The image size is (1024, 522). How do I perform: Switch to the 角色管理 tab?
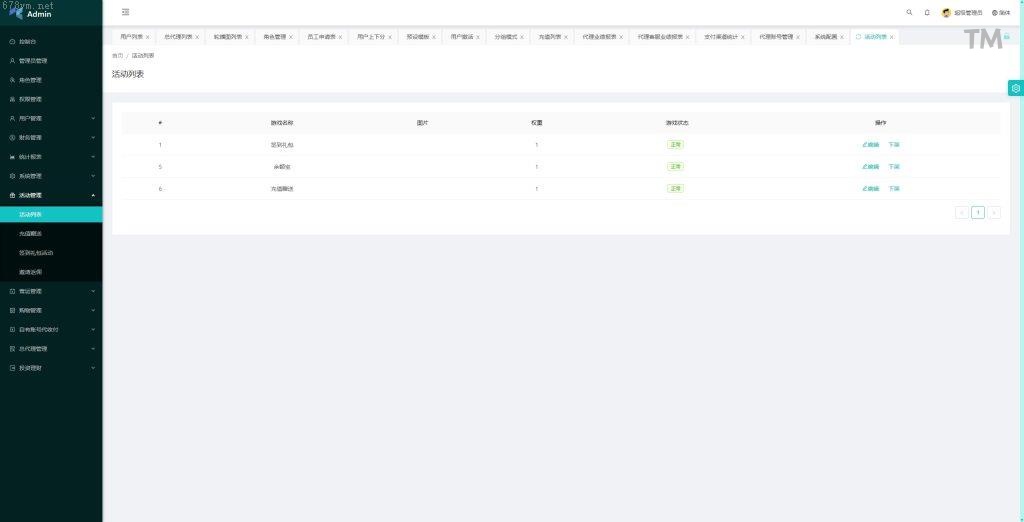tap(274, 37)
